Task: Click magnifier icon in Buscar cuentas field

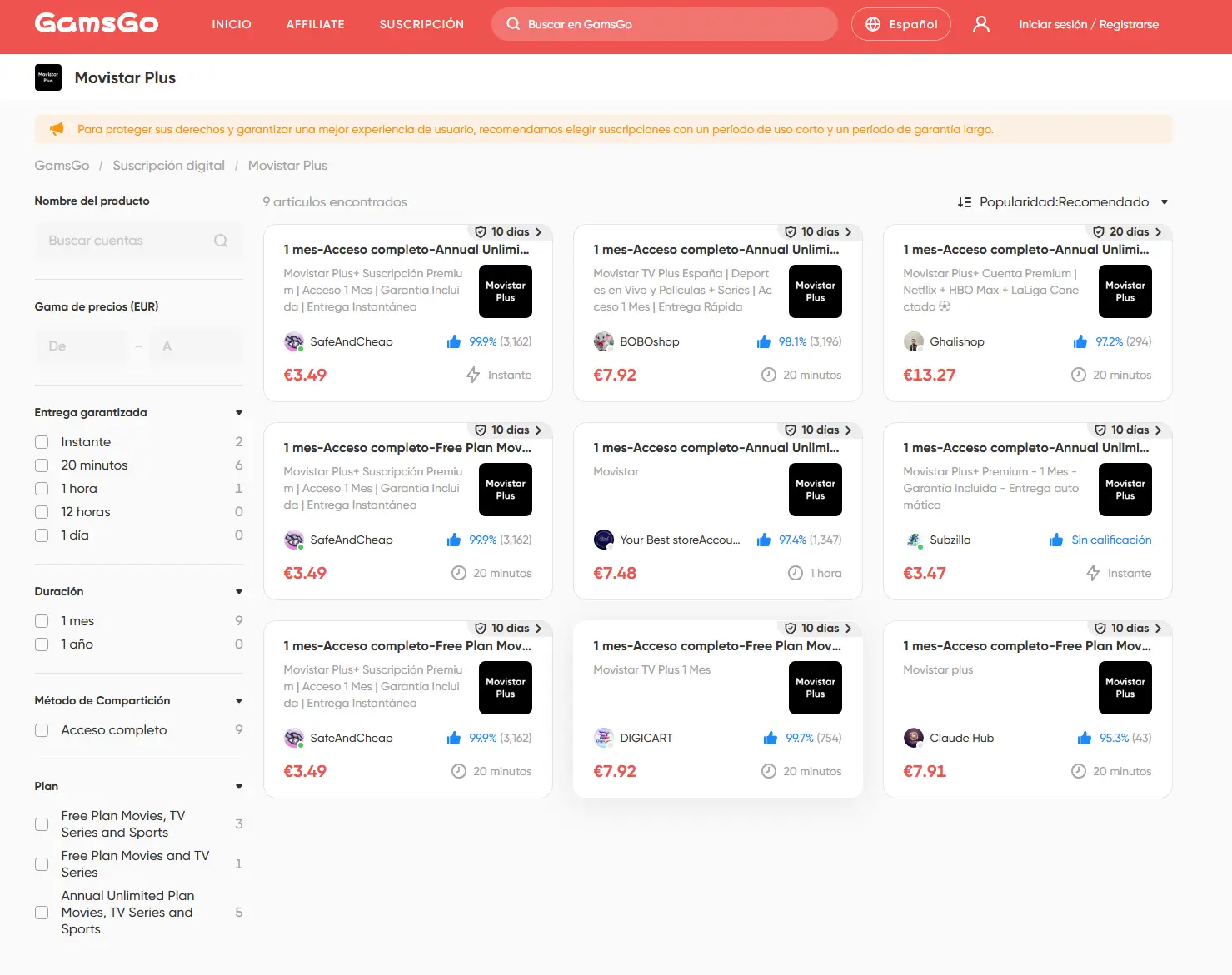Action: tap(221, 241)
